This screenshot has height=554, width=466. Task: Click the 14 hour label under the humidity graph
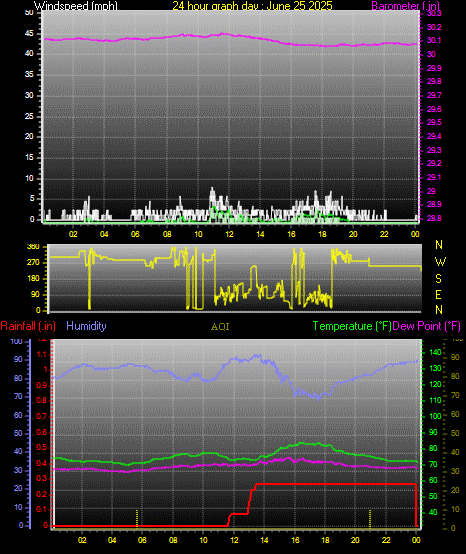click(264, 540)
